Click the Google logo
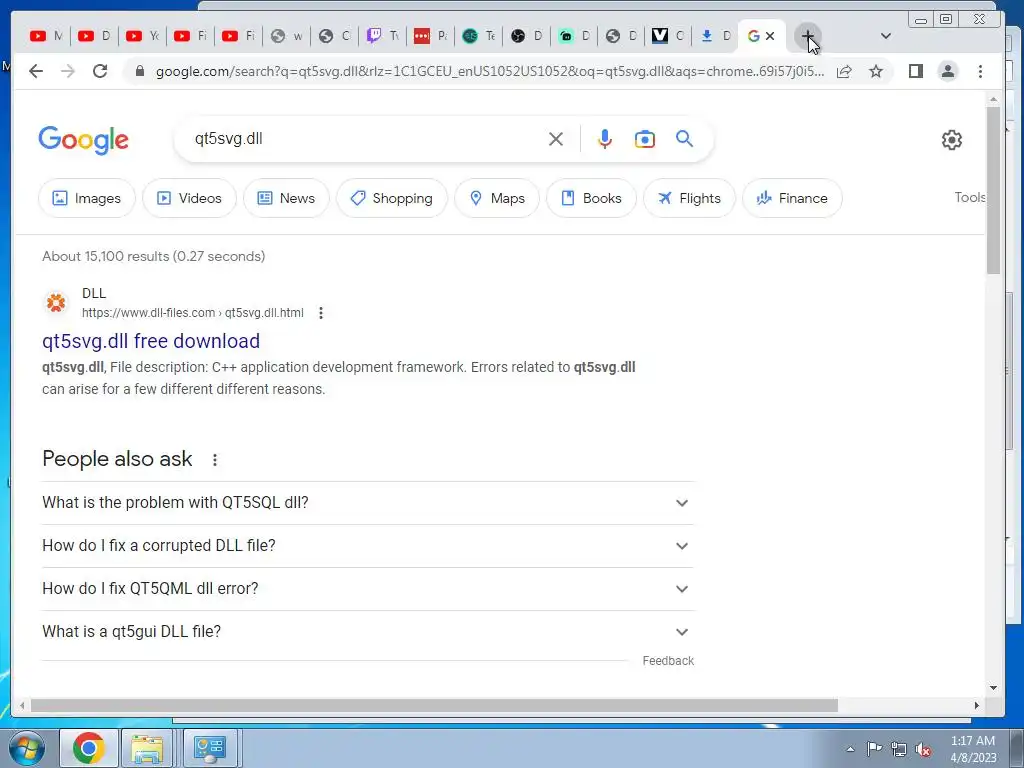Image resolution: width=1024 pixels, height=768 pixels. [84, 140]
